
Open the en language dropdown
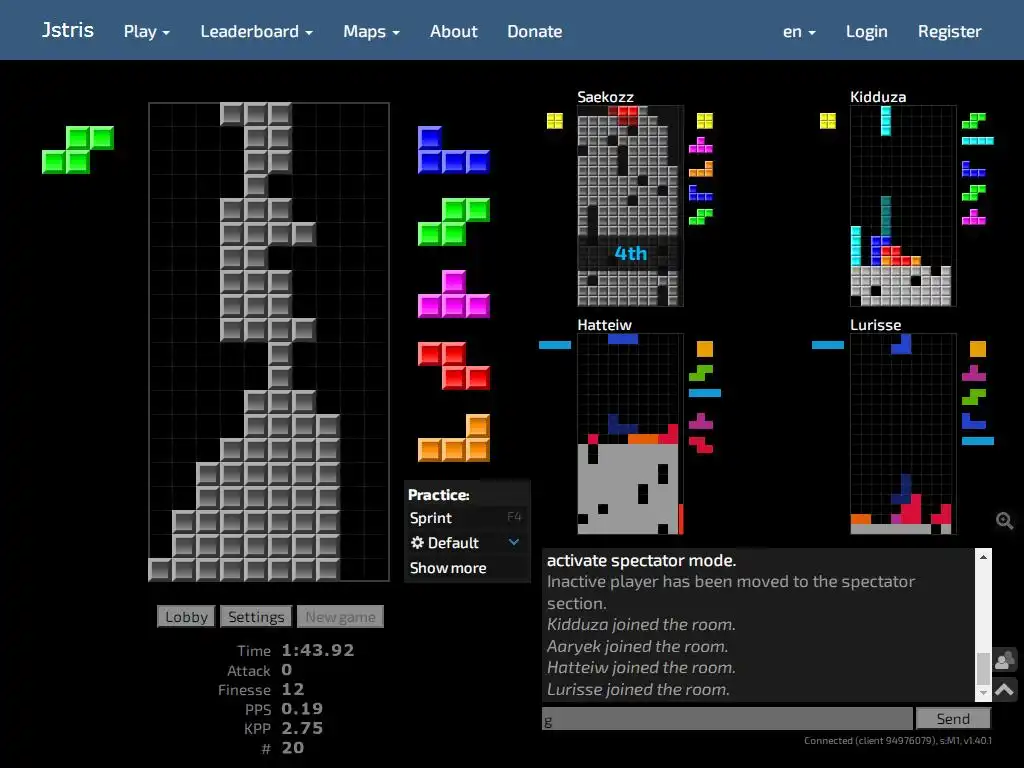(x=799, y=31)
